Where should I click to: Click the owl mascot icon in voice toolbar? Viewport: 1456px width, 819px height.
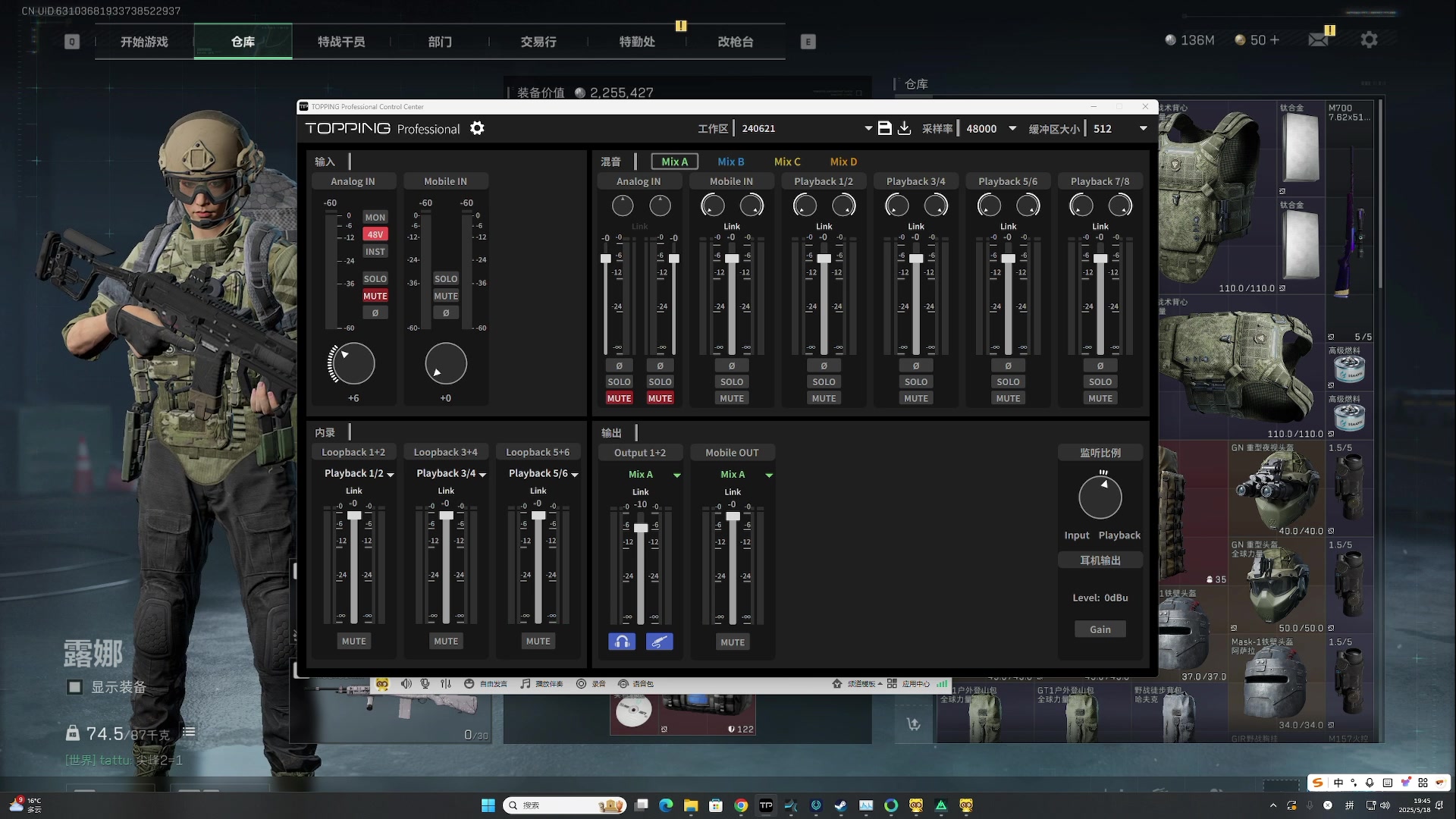(x=382, y=684)
